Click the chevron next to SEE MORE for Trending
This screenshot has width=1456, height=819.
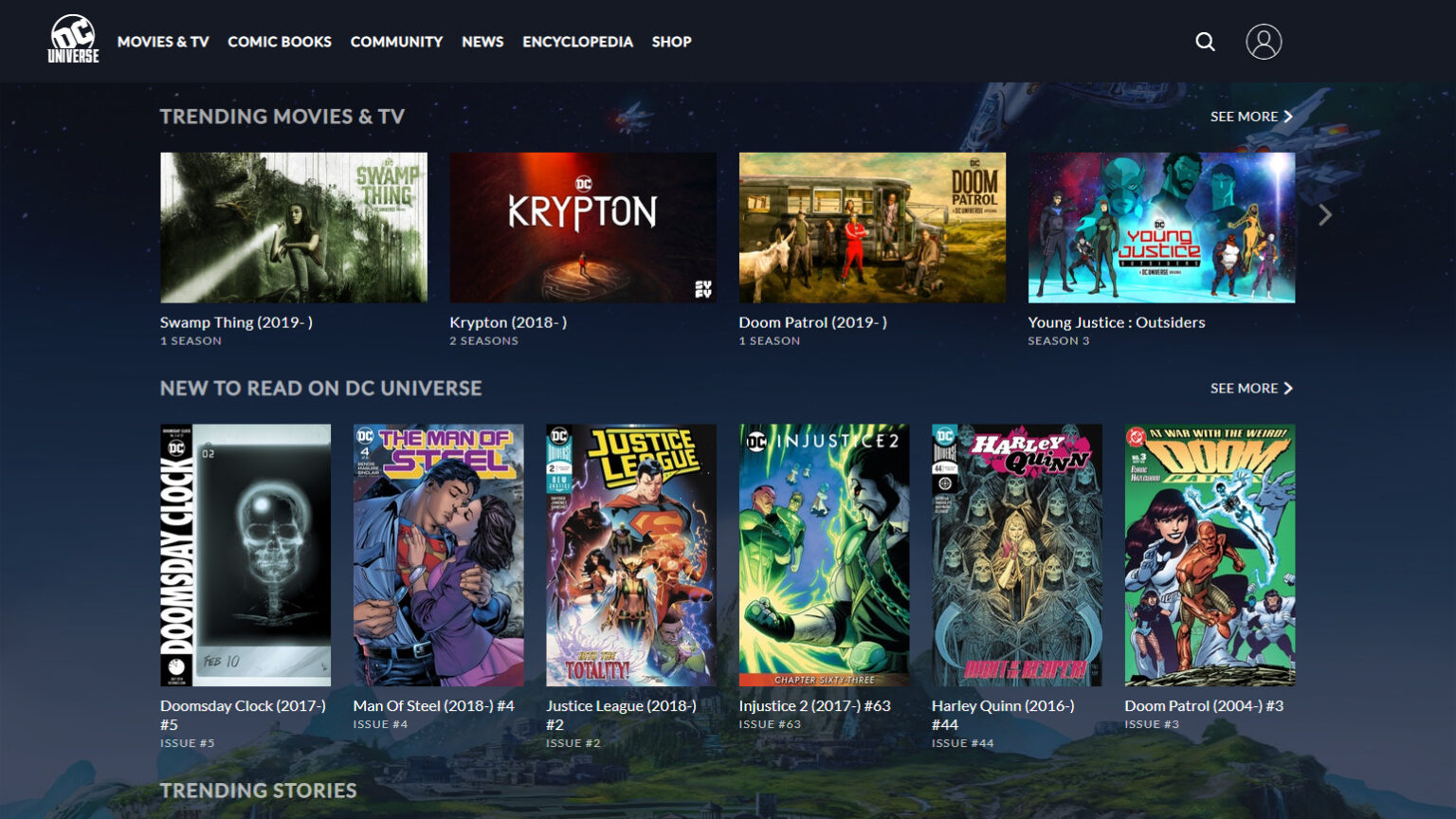(1286, 116)
